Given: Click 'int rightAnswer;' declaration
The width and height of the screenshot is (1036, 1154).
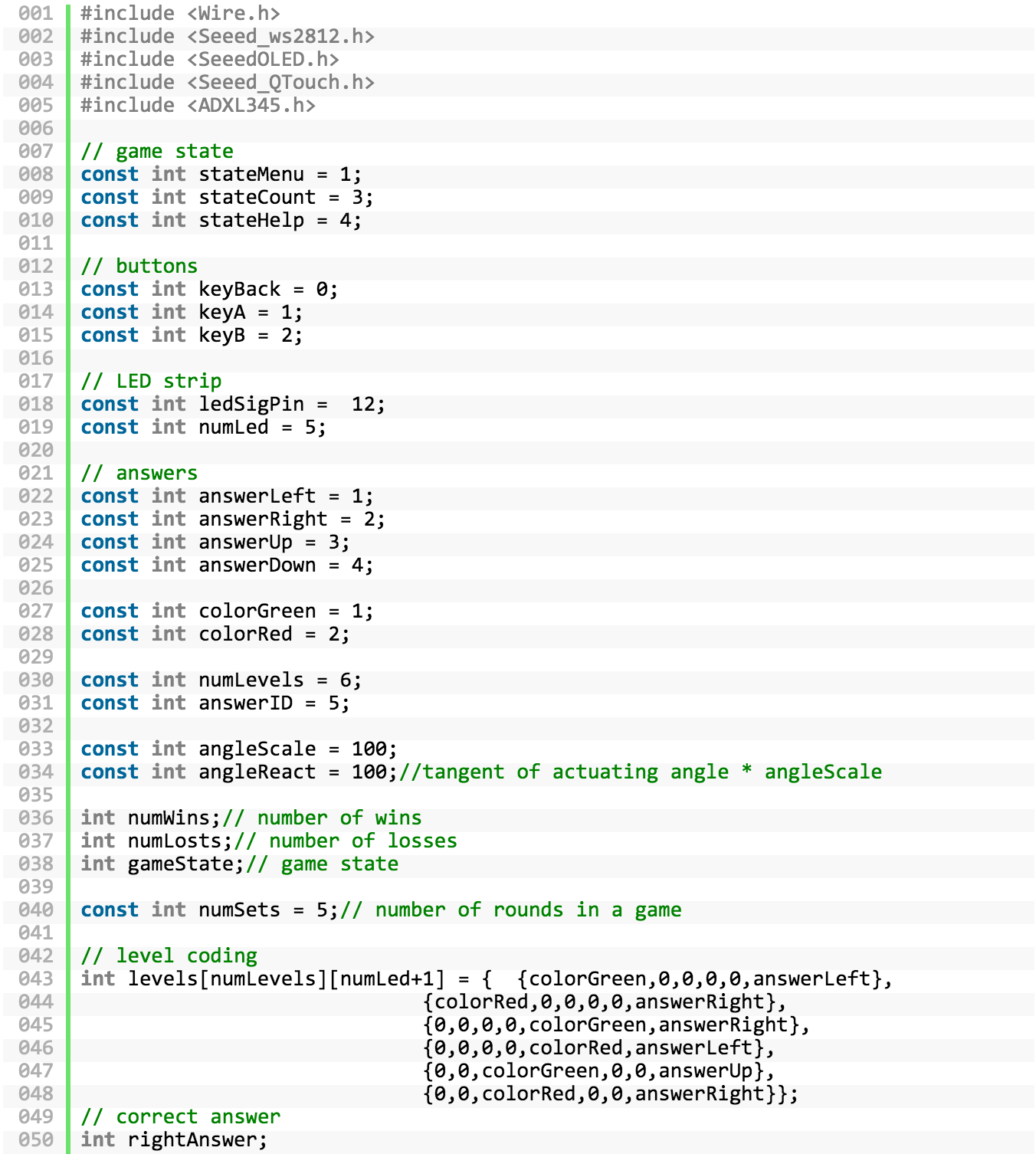Looking at the screenshot, I should [175, 1139].
